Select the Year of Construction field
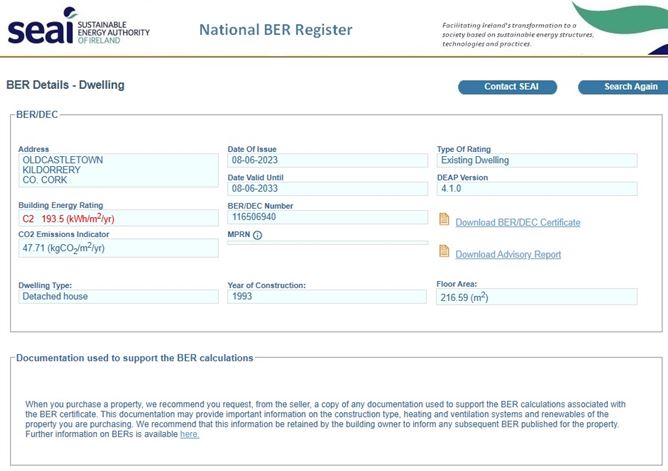The height and width of the screenshot is (471, 668). pos(327,297)
